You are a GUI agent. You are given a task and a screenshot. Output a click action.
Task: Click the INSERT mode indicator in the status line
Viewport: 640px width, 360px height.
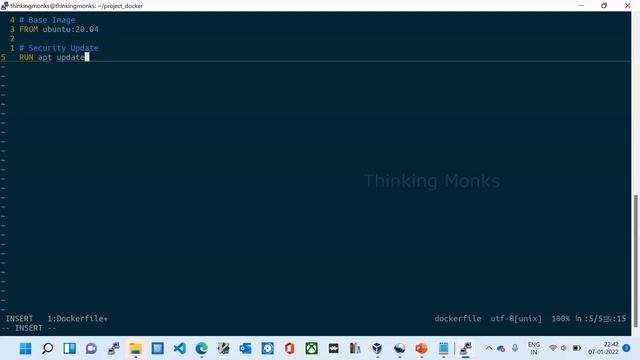click(19, 319)
